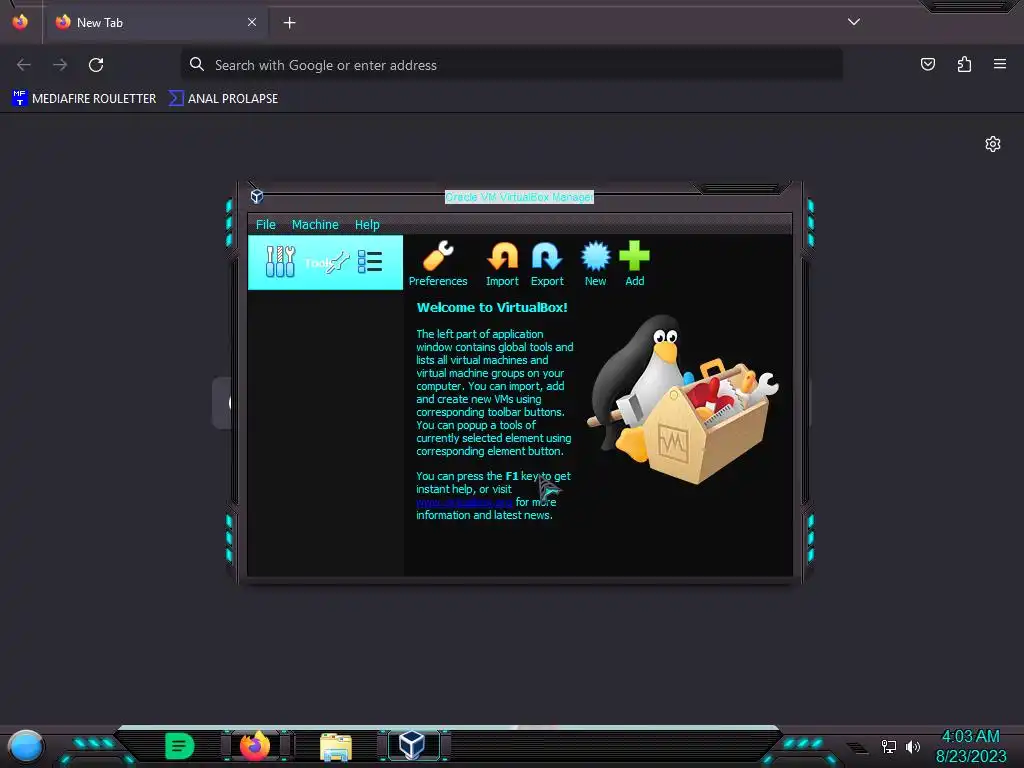Screen dimensions: 1024x768
Task: Create a New virtual machine
Action: point(595,263)
